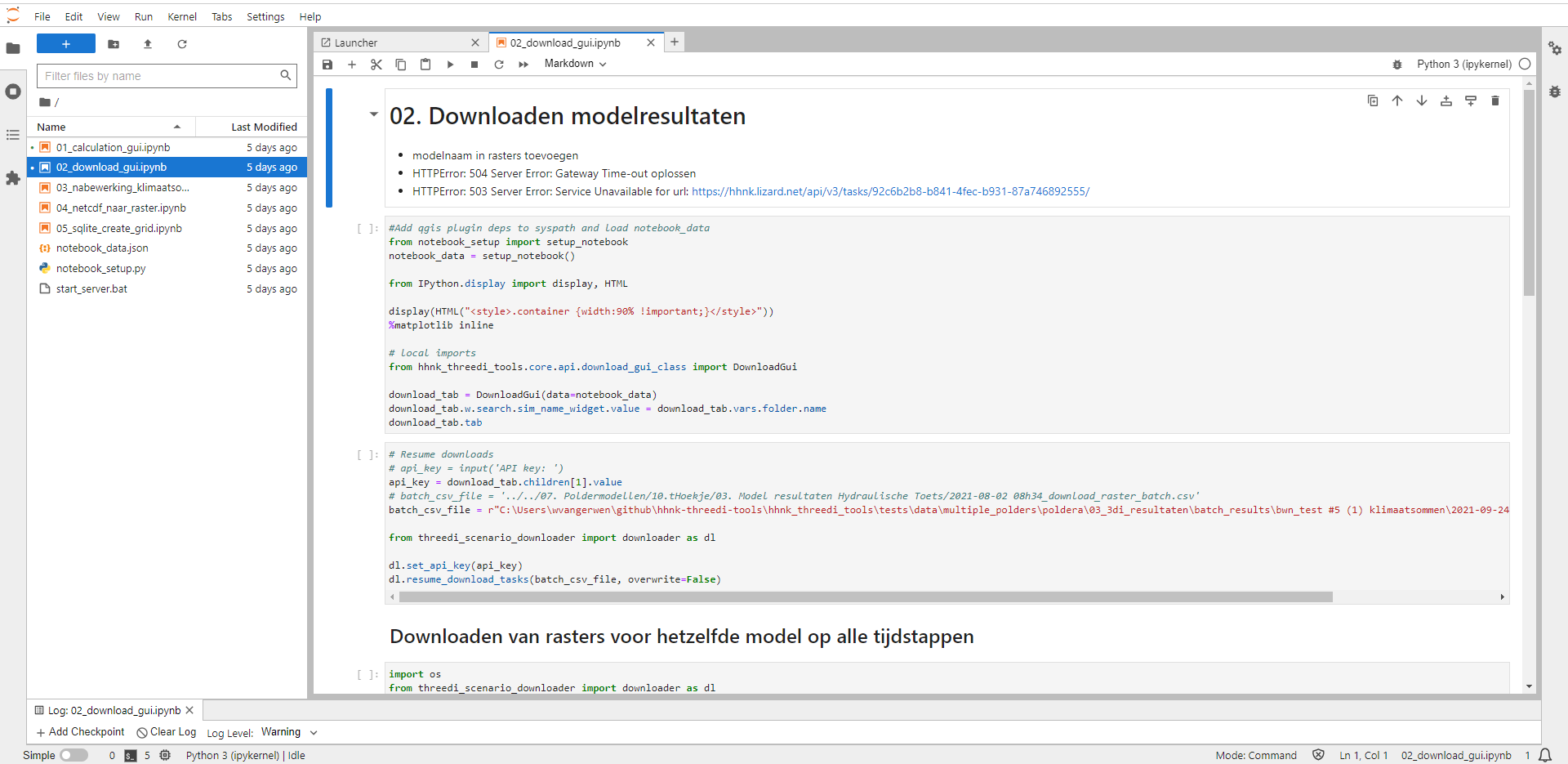Click the notebook vertical scrollbar thumb
This screenshot has width=1568, height=764.
pyautogui.click(x=1529, y=193)
